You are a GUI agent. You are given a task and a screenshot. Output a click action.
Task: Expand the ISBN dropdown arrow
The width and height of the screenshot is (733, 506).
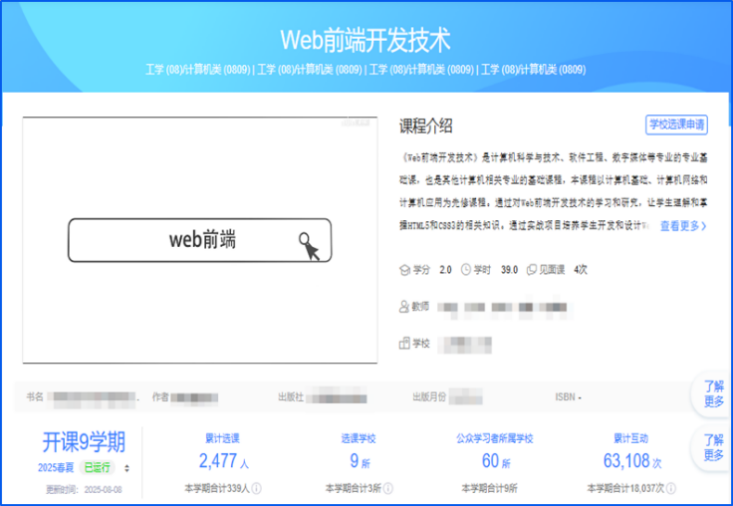(x=579, y=397)
